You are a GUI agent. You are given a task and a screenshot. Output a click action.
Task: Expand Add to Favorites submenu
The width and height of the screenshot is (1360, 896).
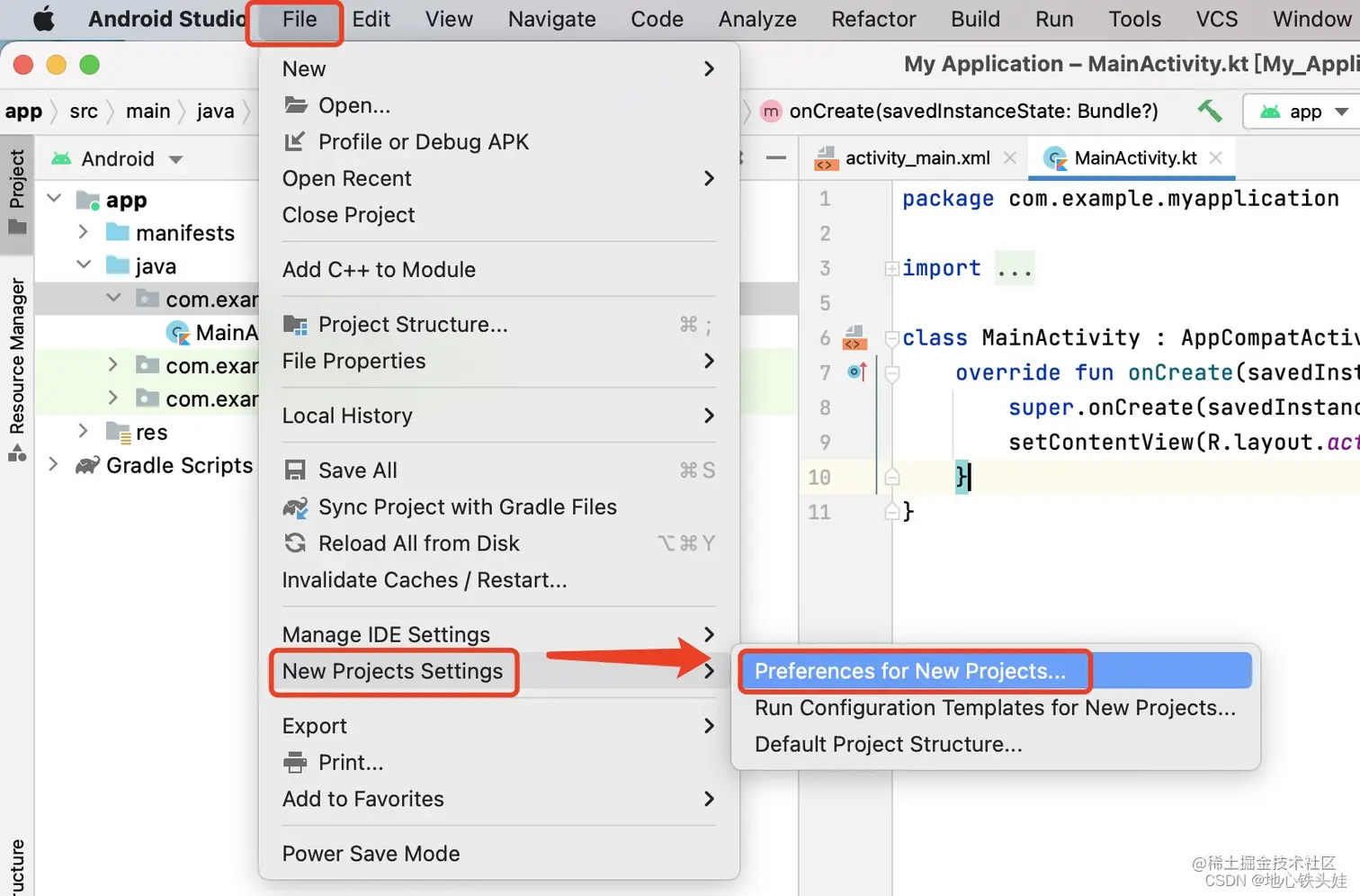pyautogui.click(x=499, y=799)
